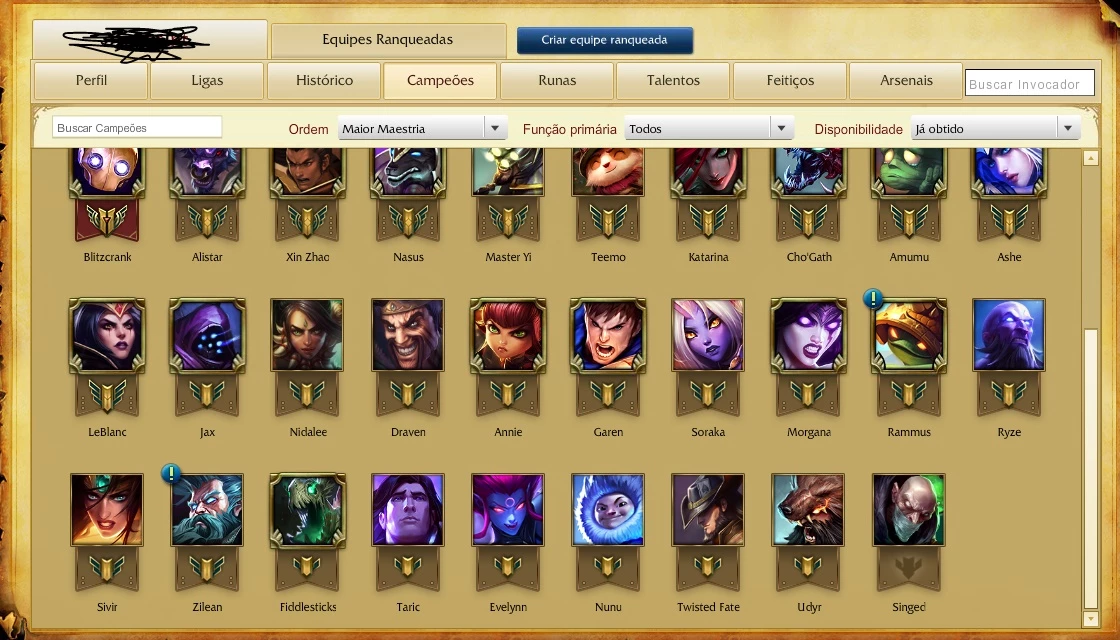Select the Soraka champion portrait
1120x640 pixels.
pyautogui.click(x=708, y=336)
